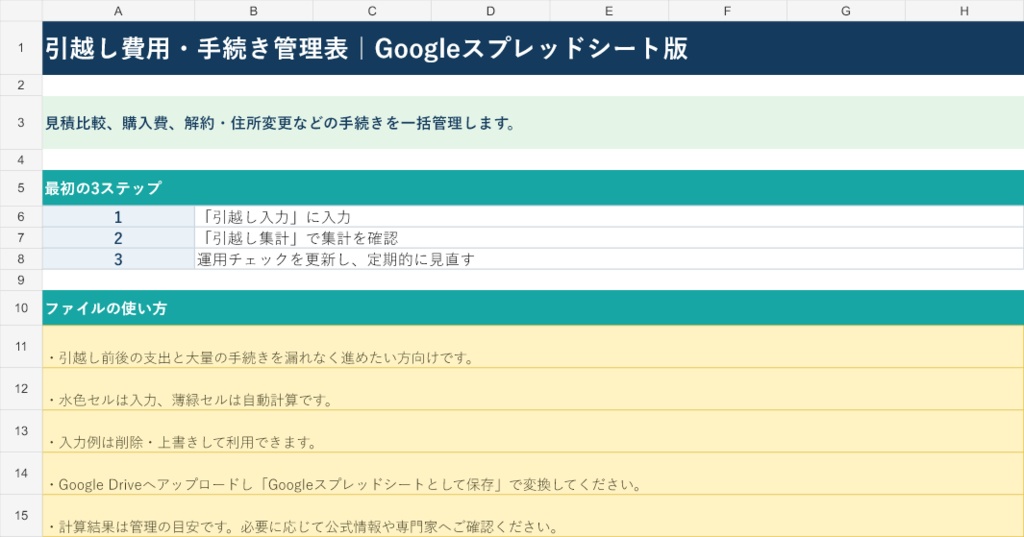Image resolution: width=1024 pixels, height=537 pixels.
Task: Click the '最初の3ステップ' section header
Action: coord(533,188)
